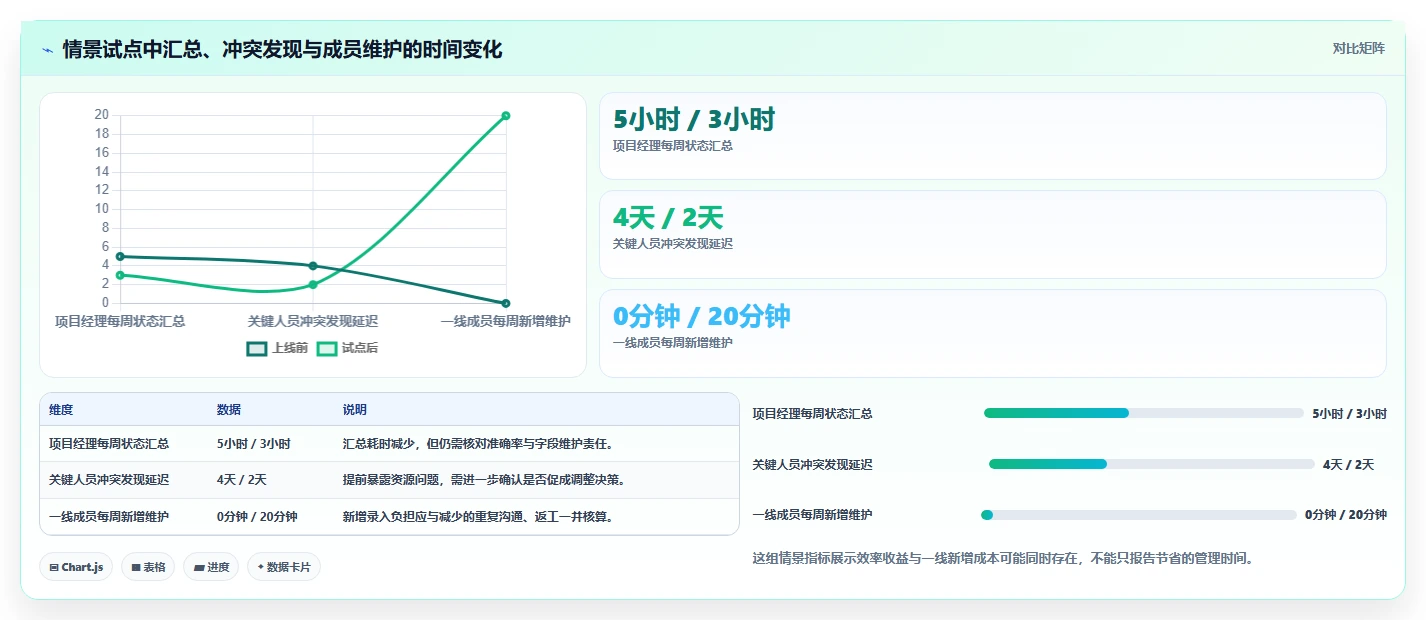
Task: Click the table value 4天 / 2天
Action: tap(242, 480)
